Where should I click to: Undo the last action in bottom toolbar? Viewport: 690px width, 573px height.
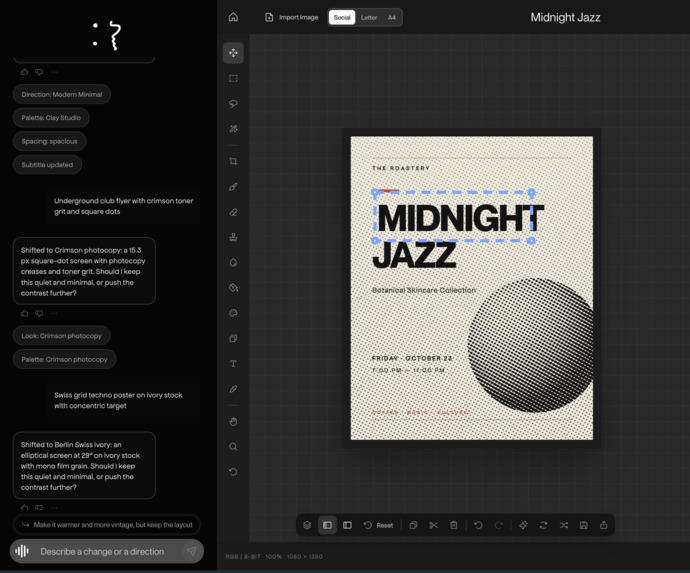(478, 525)
